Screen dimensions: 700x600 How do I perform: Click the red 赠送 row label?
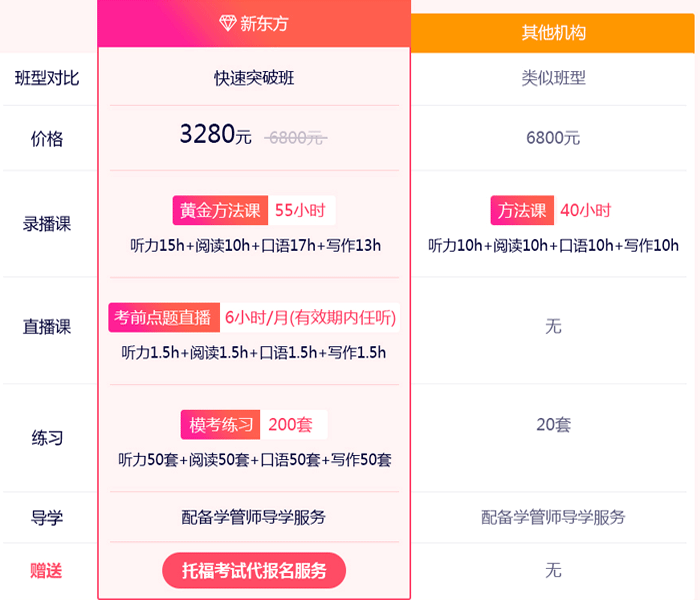click(x=46, y=571)
